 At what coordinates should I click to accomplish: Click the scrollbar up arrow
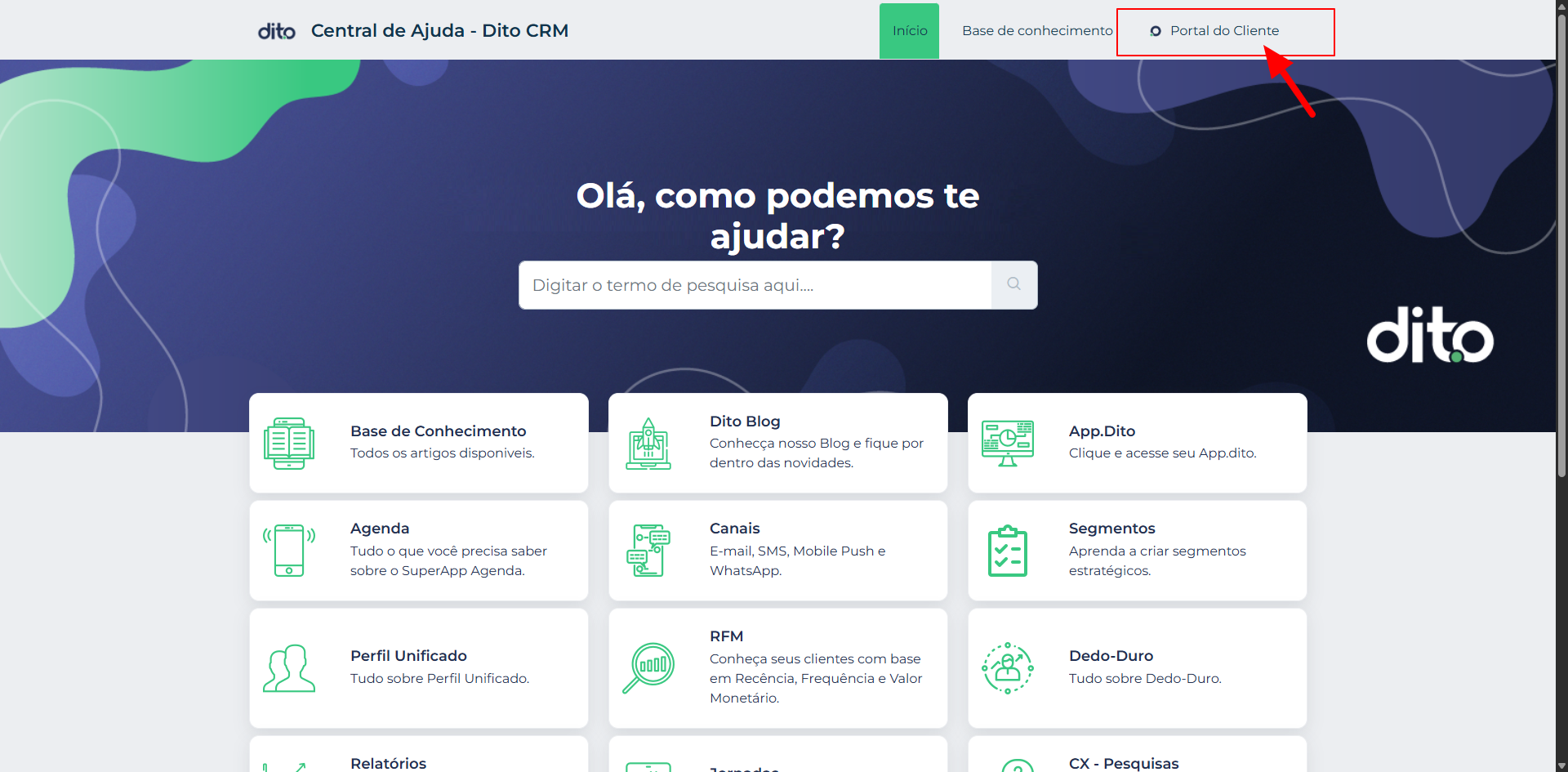1561,7
